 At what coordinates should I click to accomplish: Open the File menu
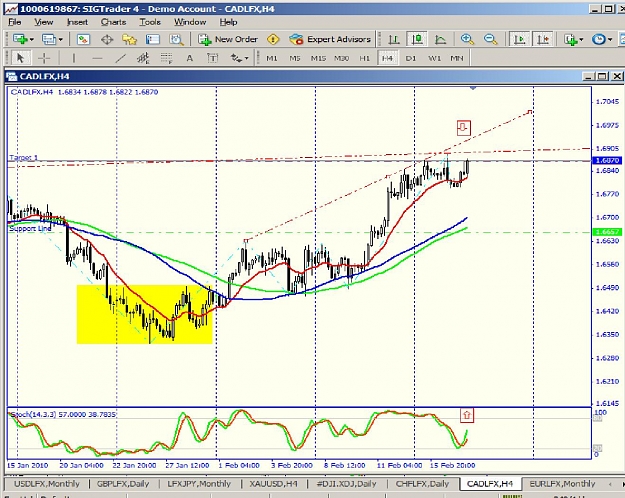14,22
